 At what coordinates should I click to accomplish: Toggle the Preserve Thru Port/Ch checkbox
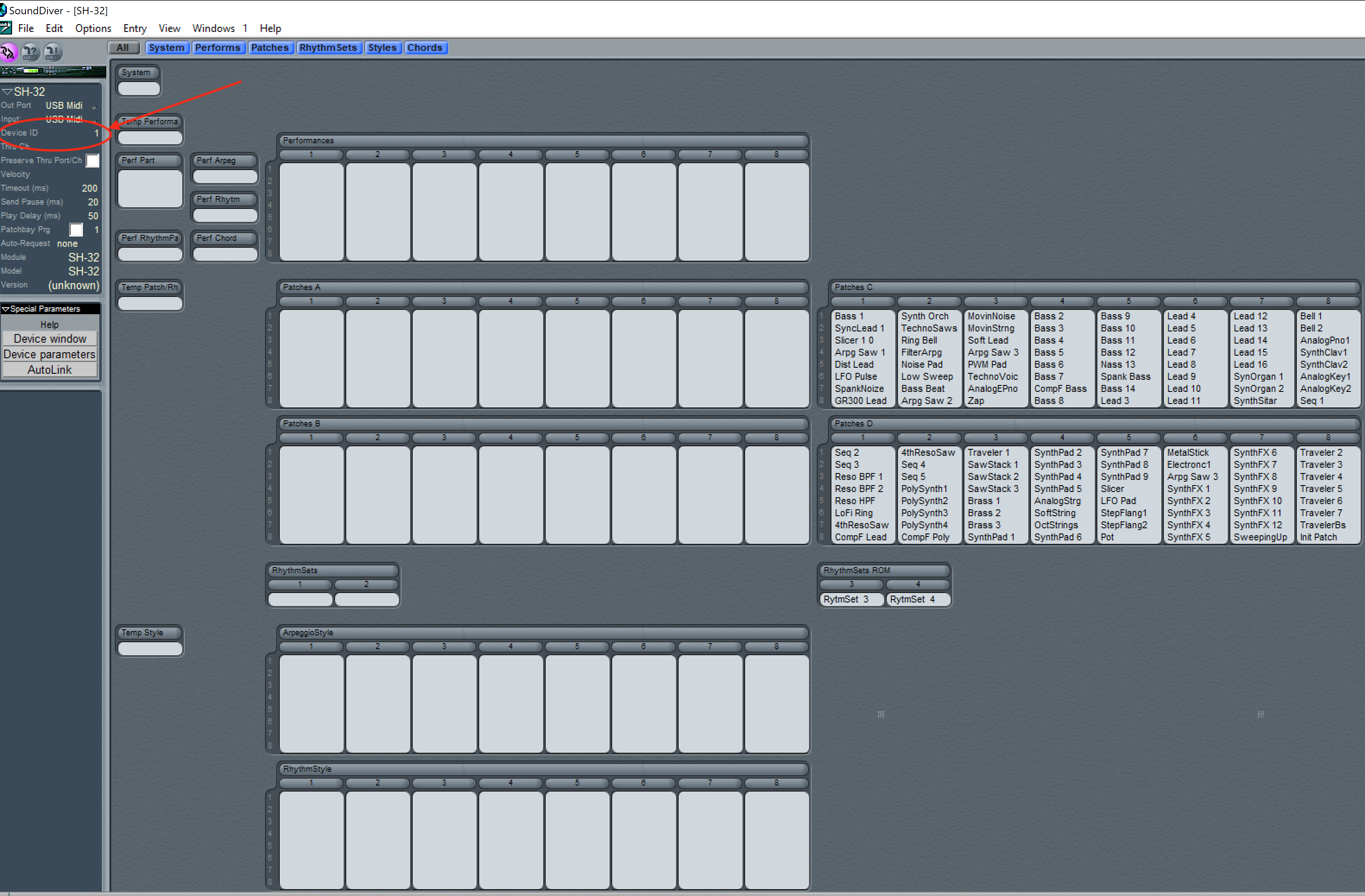92,161
